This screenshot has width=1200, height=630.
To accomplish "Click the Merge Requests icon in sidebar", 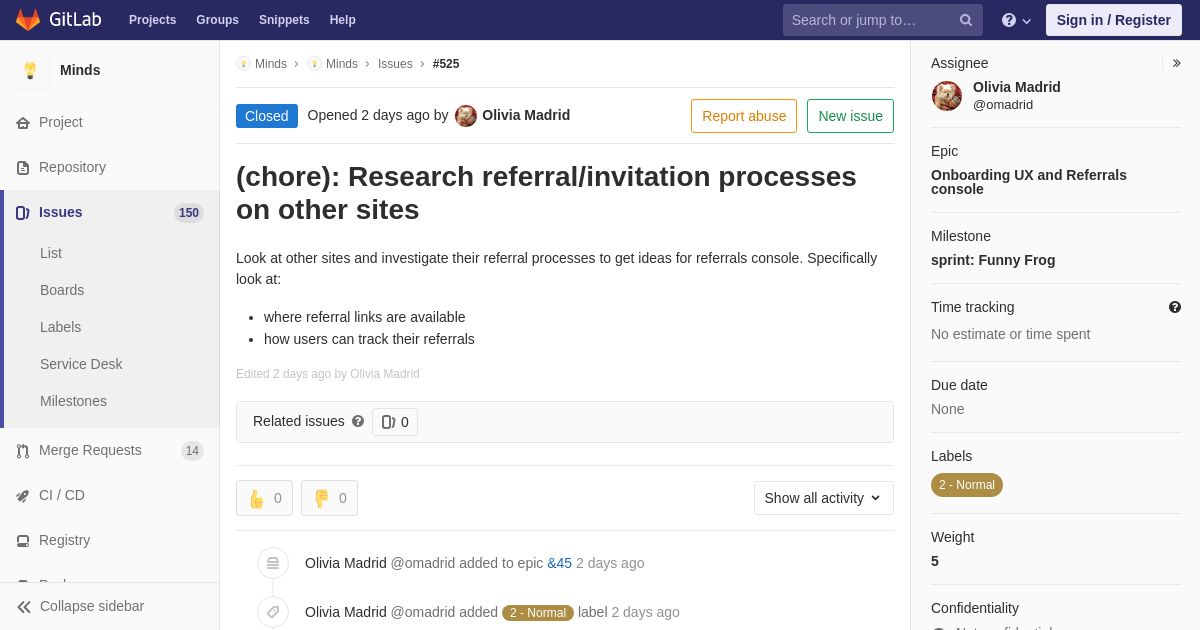I will tap(23, 451).
